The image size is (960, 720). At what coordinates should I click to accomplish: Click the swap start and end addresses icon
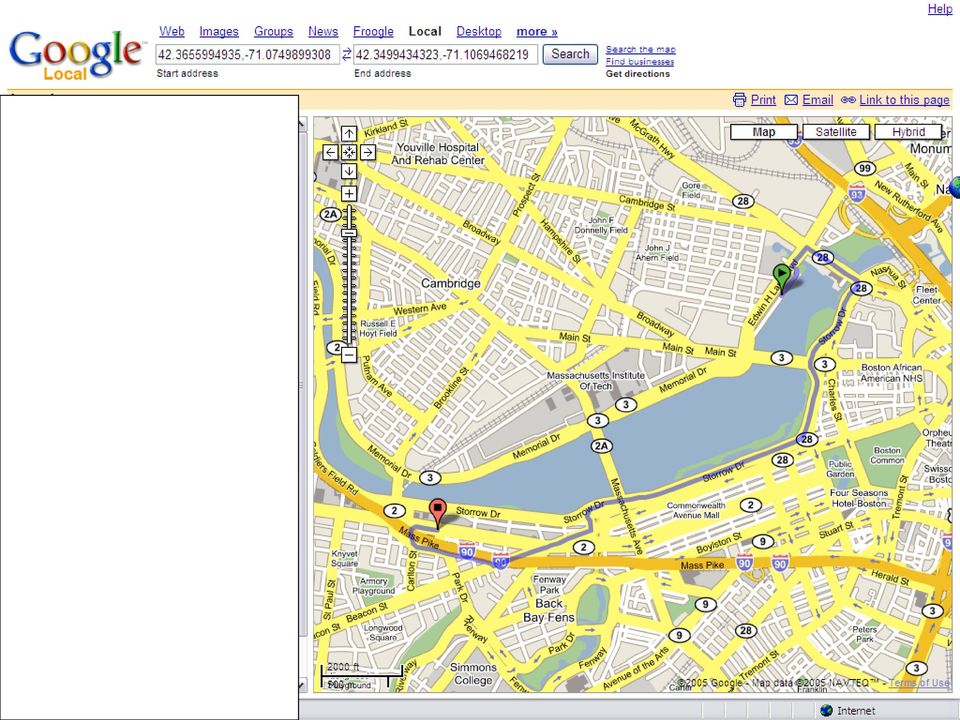(347, 54)
